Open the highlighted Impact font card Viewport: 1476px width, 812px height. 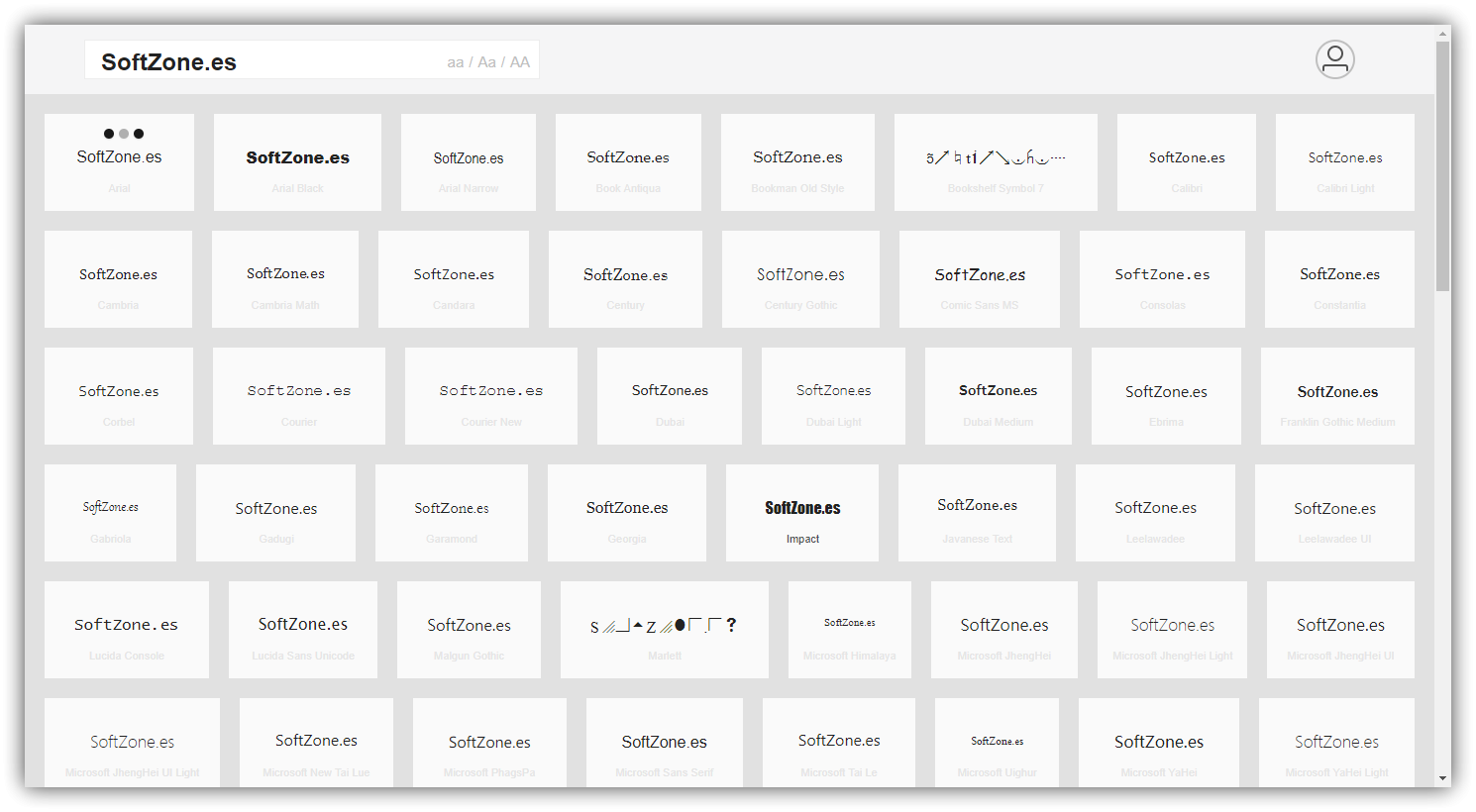pyautogui.click(x=802, y=513)
